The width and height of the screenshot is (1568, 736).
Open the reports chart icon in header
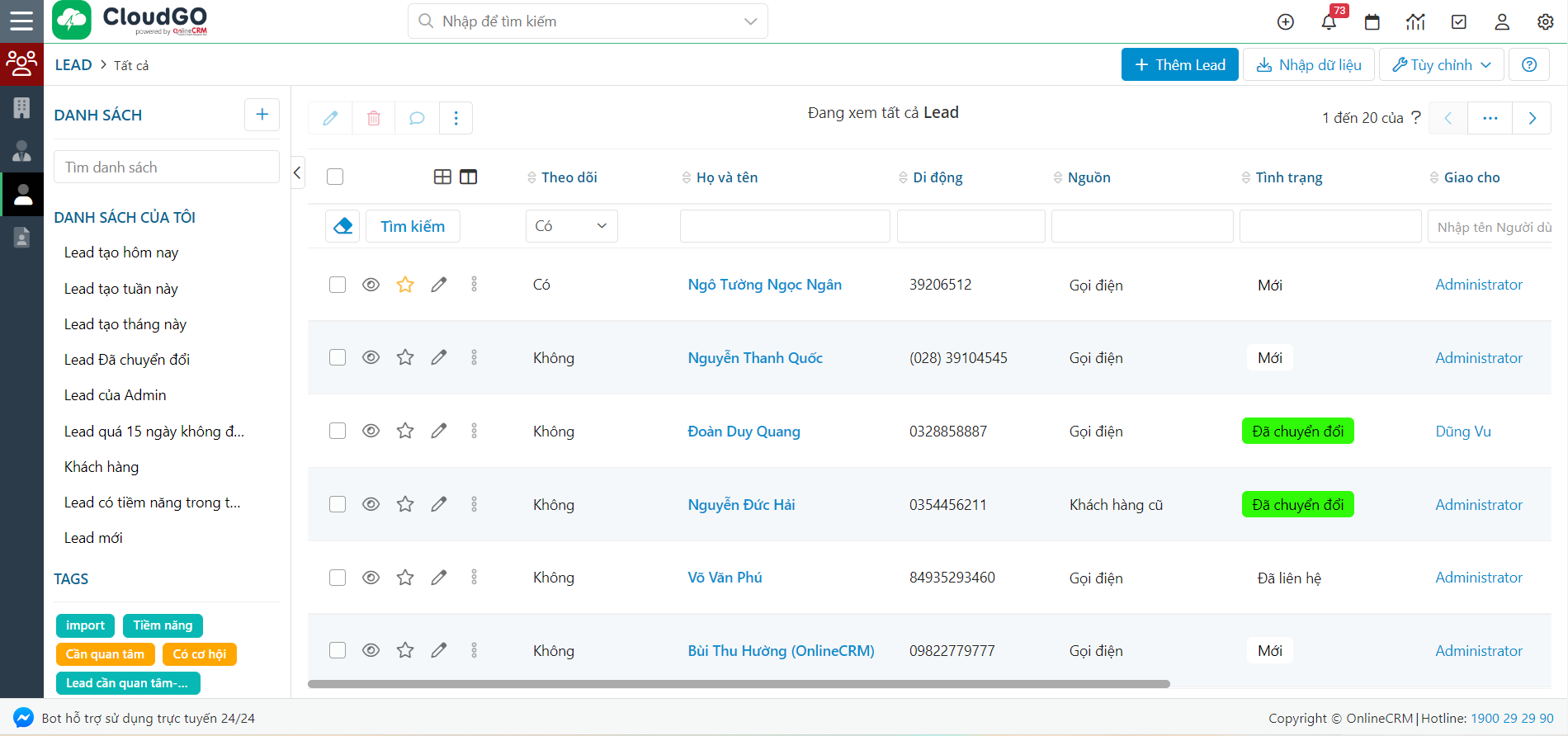coord(1415,22)
